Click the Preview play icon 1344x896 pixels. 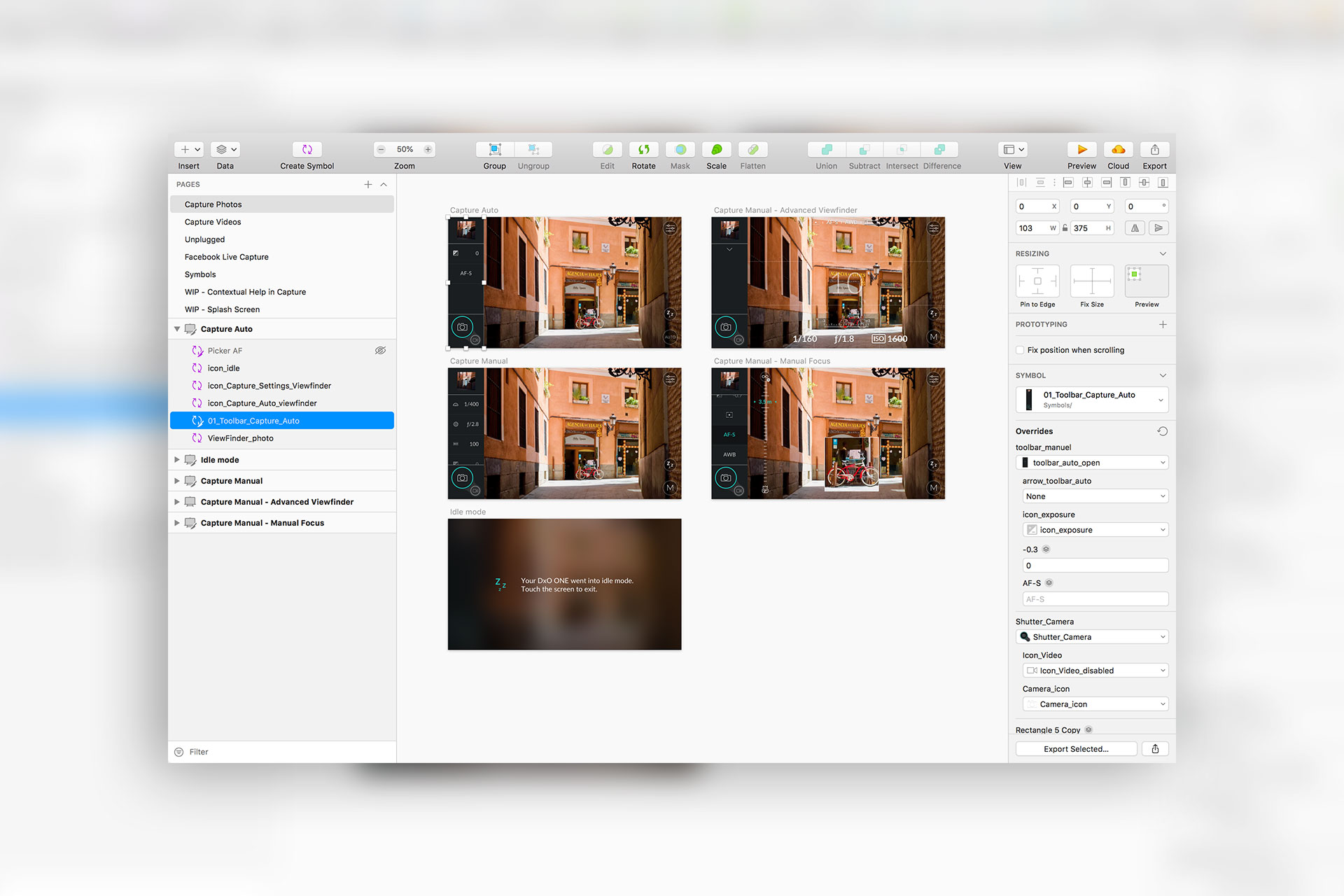[x=1081, y=149]
